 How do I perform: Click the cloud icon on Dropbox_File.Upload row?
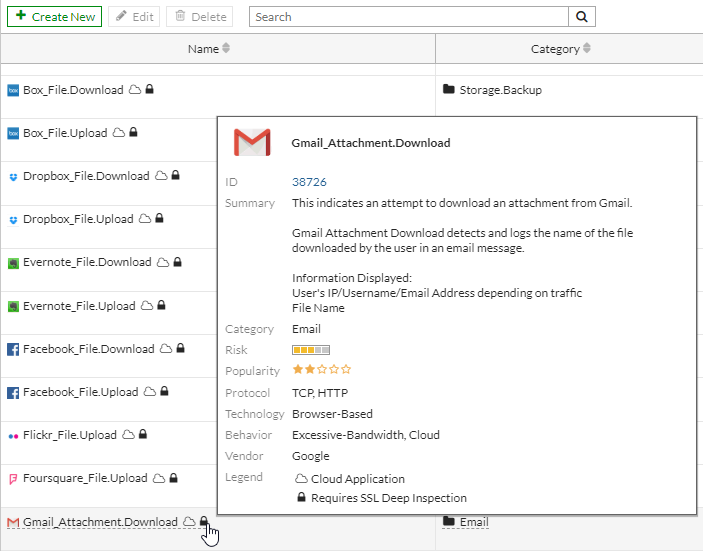coord(144,219)
